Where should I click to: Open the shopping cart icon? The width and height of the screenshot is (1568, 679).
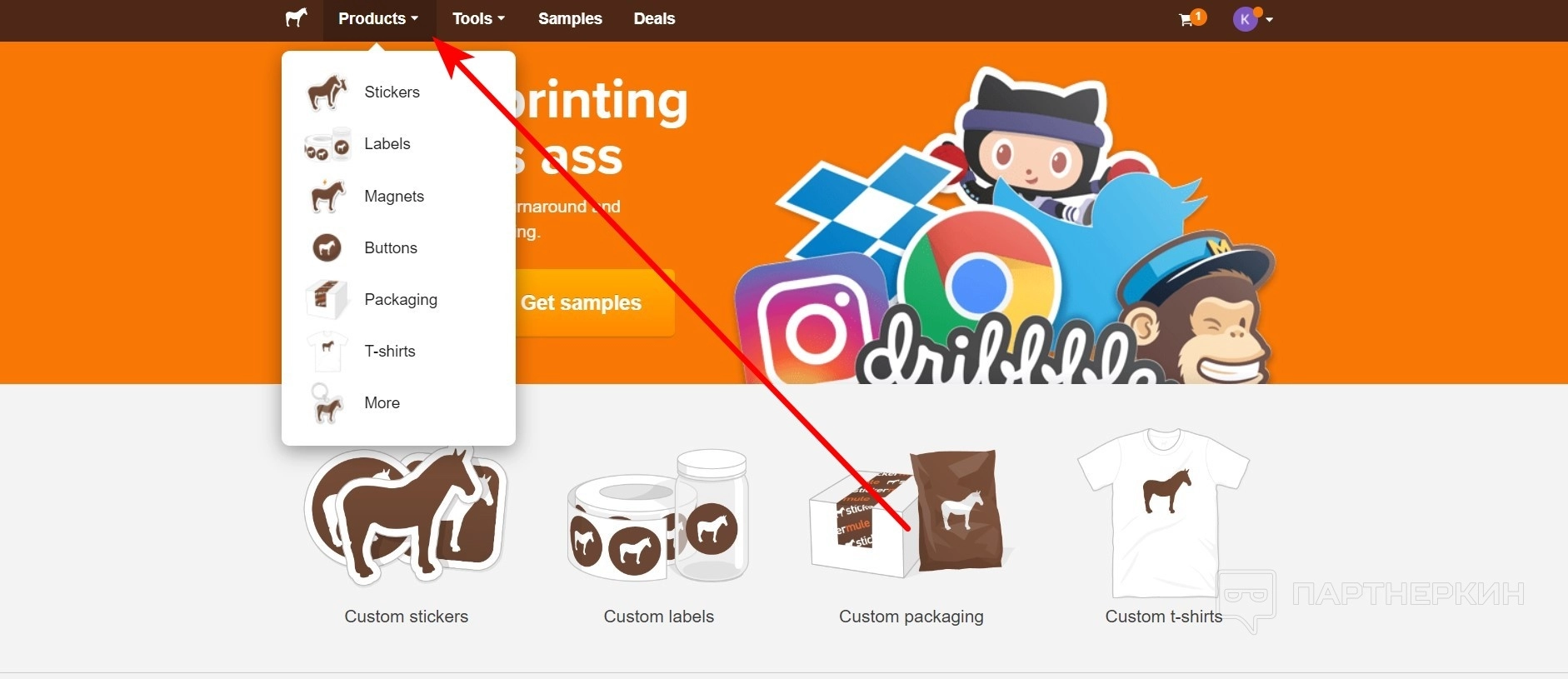(x=1186, y=19)
